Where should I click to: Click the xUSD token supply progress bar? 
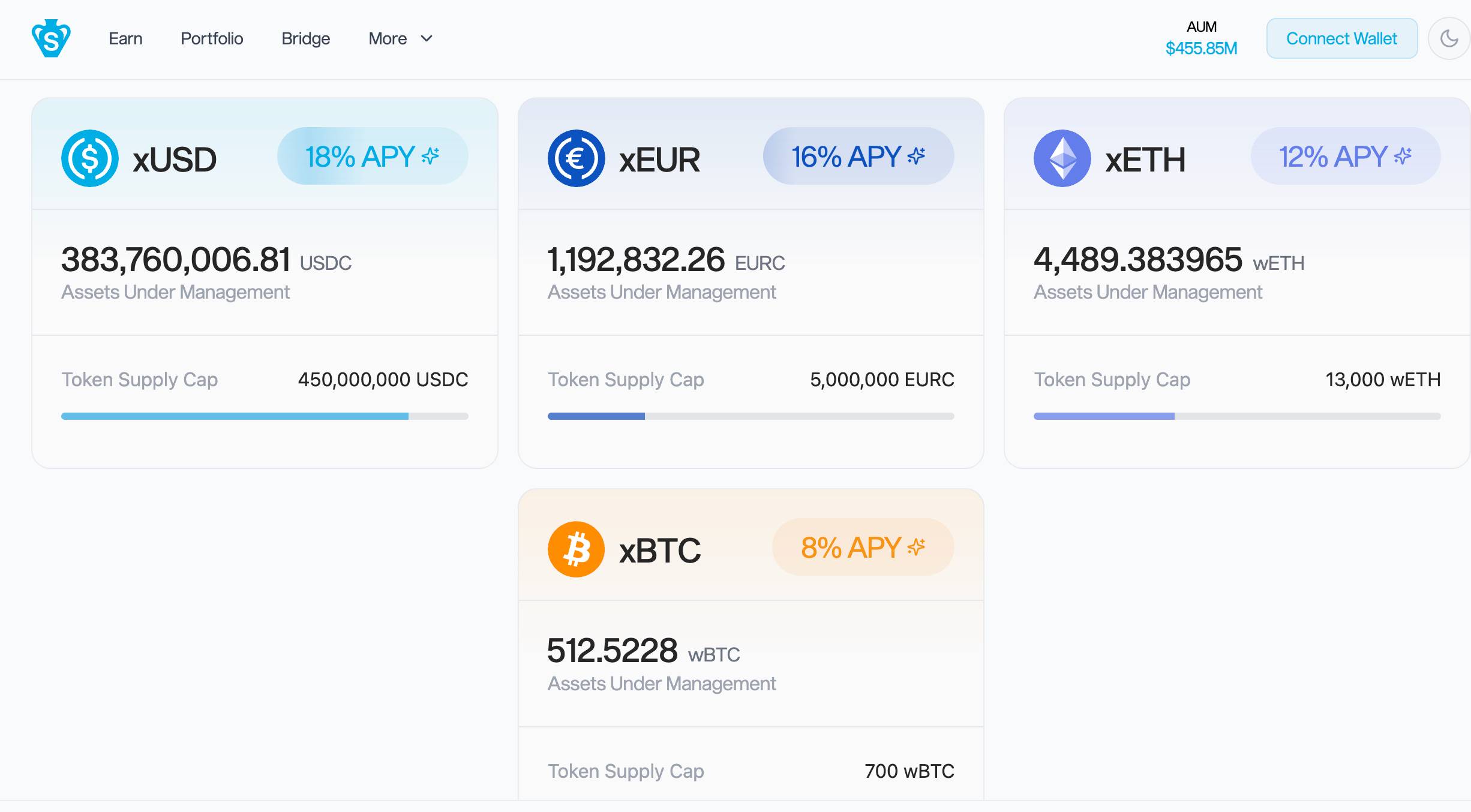[x=264, y=416]
